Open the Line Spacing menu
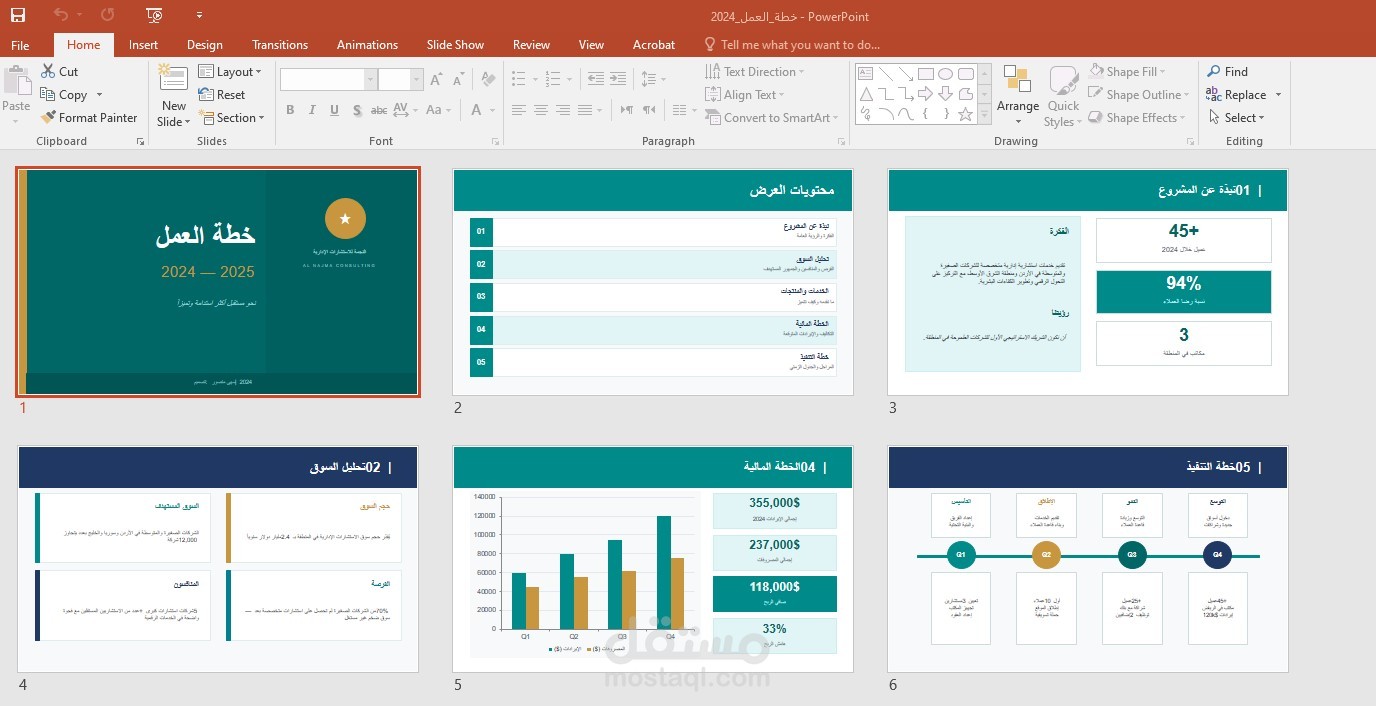Image resolution: width=1376 pixels, height=706 pixels. [653, 78]
